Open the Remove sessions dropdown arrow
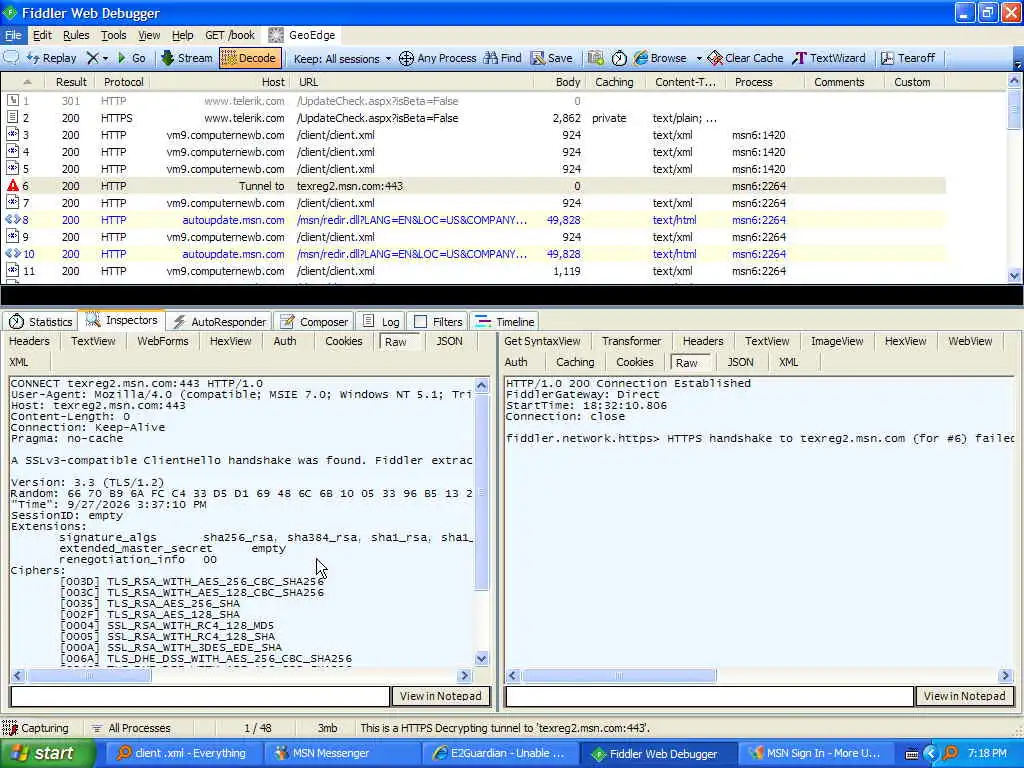1024x768 pixels. point(105,58)
